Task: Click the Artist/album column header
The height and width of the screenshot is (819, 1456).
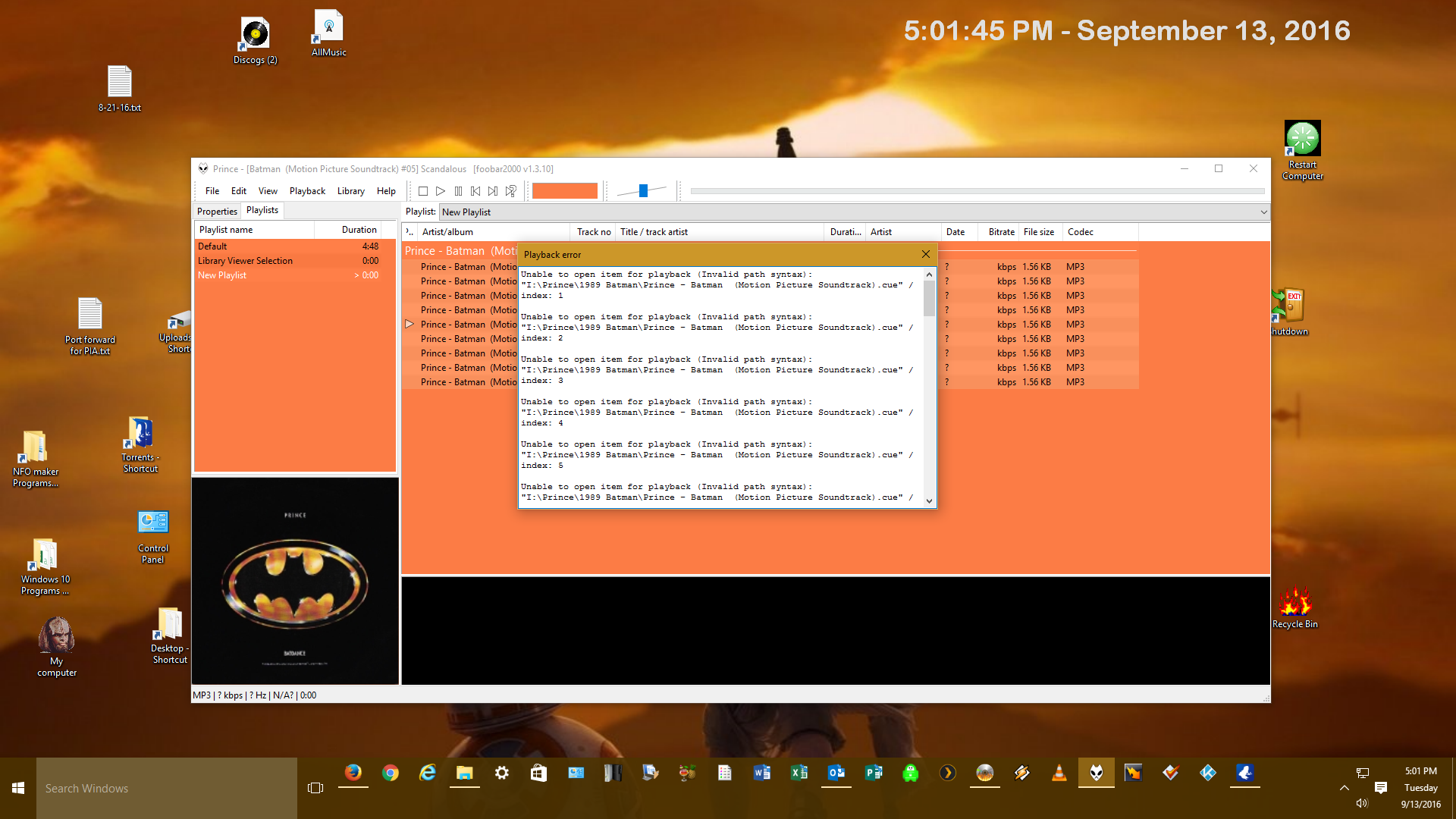Action: pyautogui.click(x=493, y=232)
